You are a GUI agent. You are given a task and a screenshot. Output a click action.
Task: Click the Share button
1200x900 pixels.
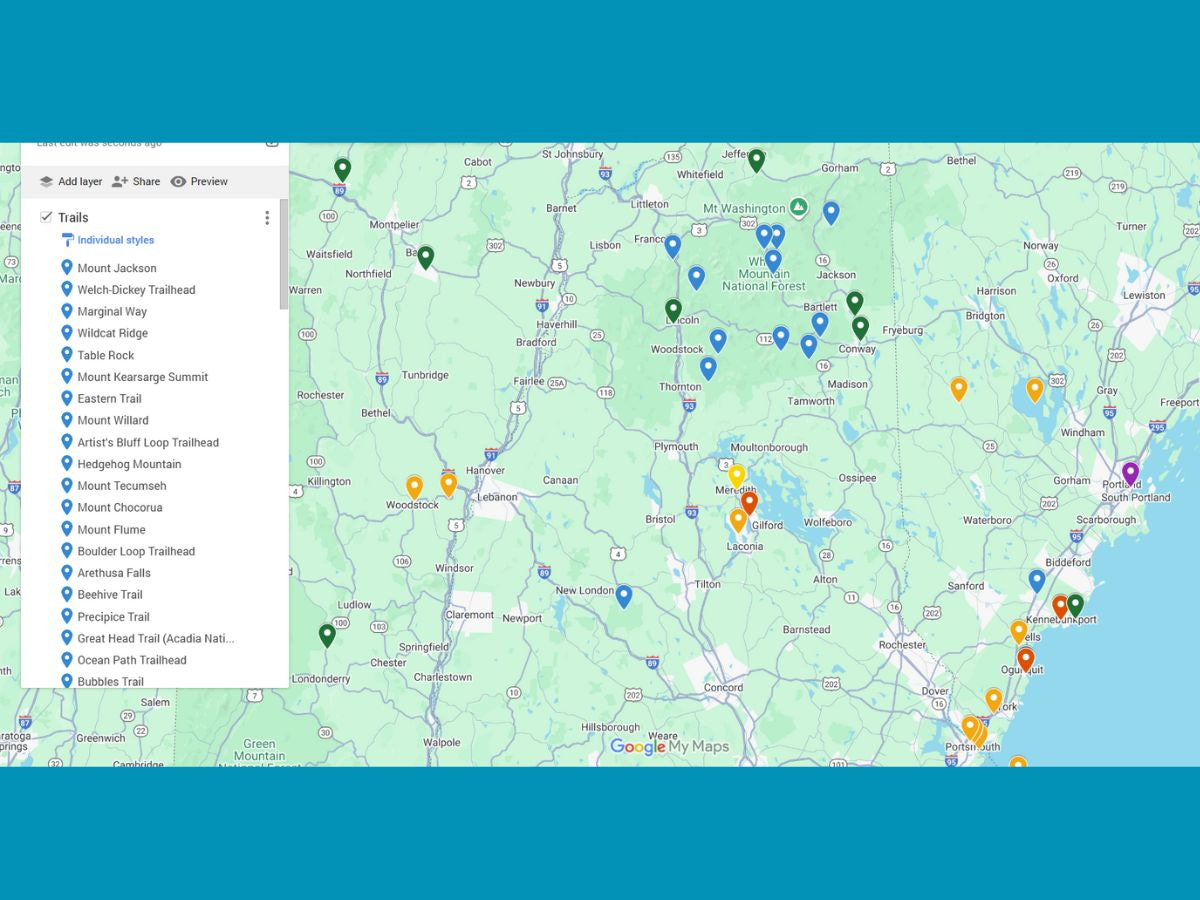(135, 182)
